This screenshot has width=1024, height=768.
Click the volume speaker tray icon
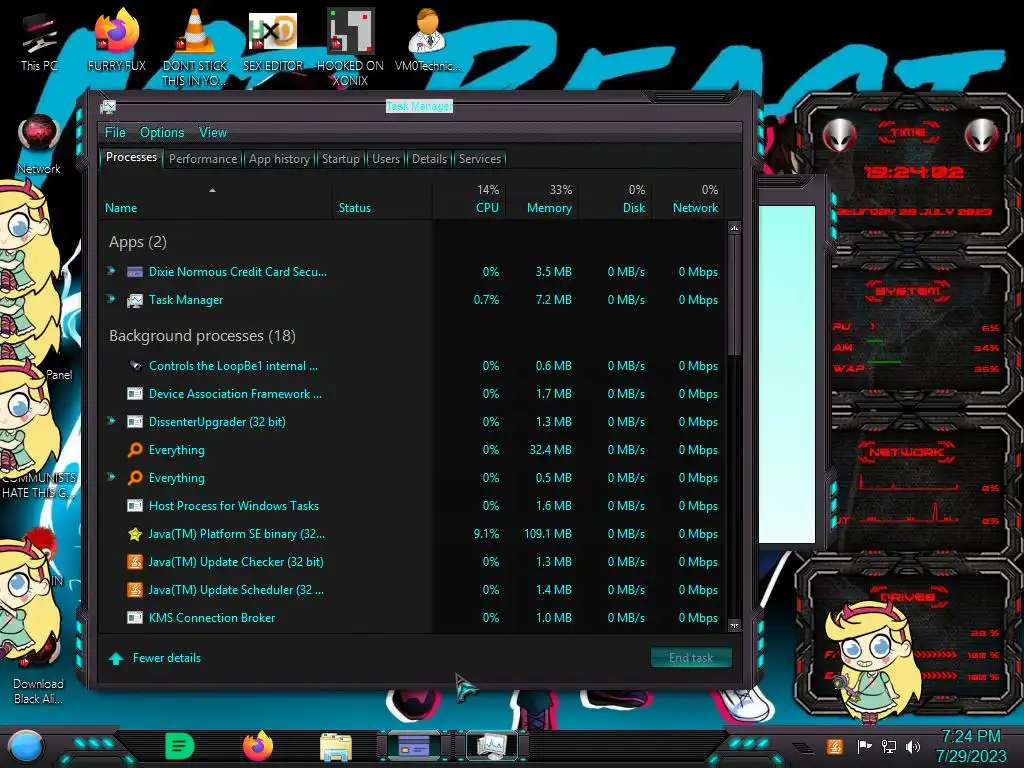coord(913,746)
